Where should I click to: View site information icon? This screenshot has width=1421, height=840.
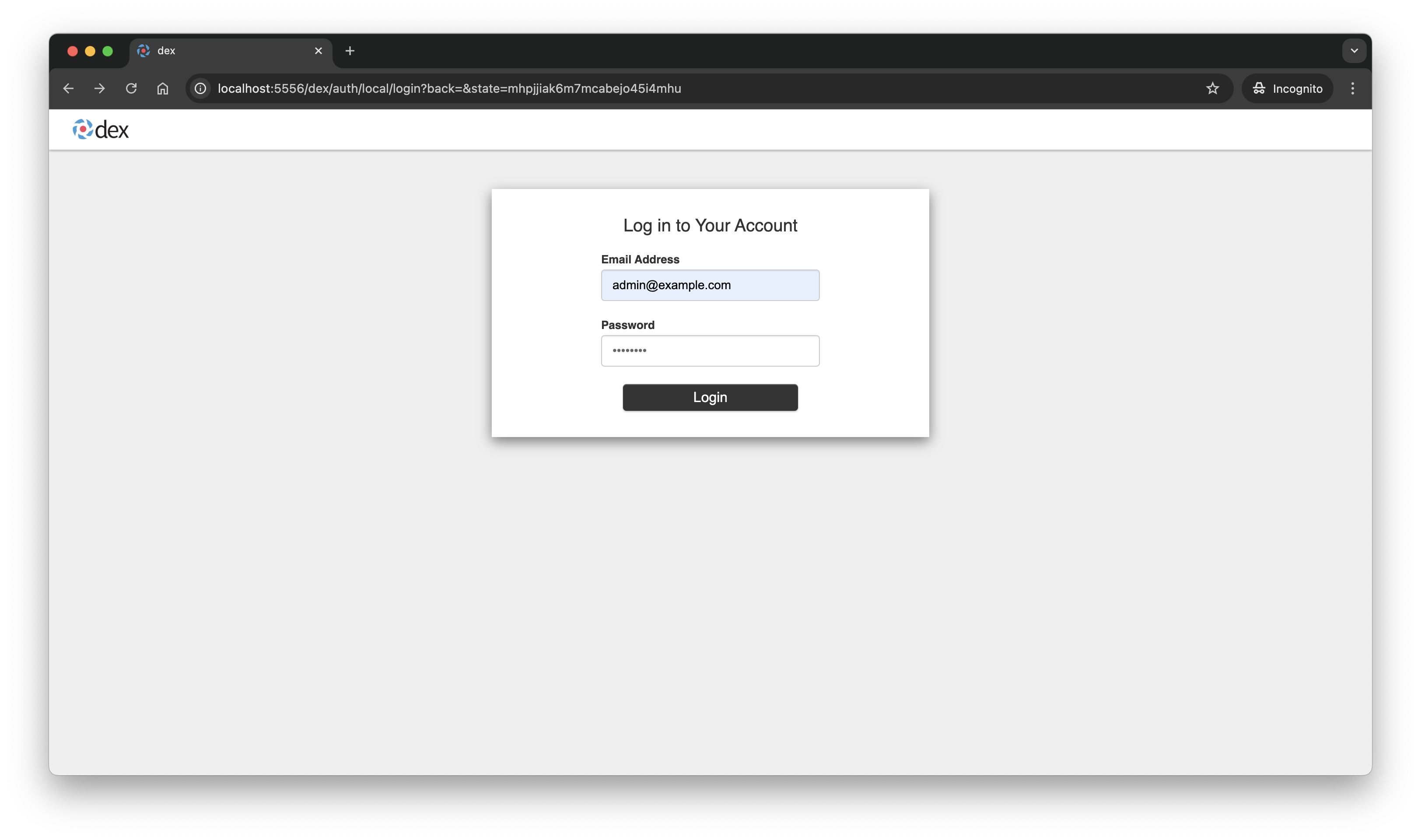[200, 88]
